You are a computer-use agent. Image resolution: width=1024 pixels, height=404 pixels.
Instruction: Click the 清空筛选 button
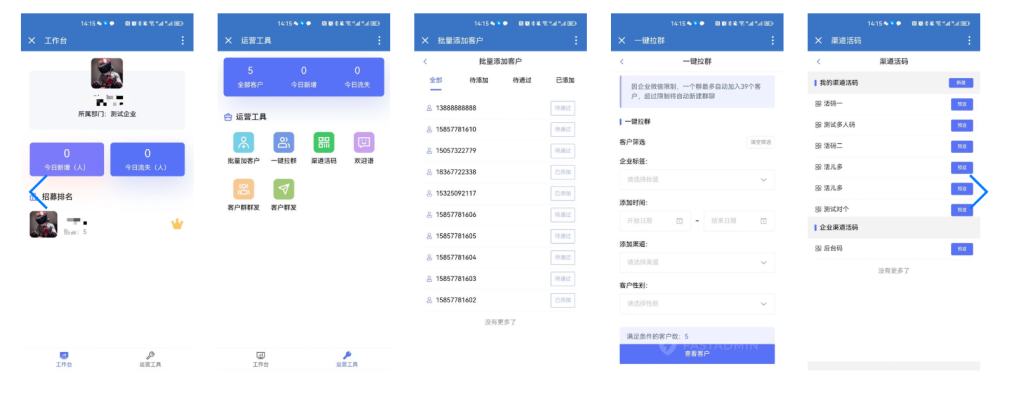click(760, 142)
